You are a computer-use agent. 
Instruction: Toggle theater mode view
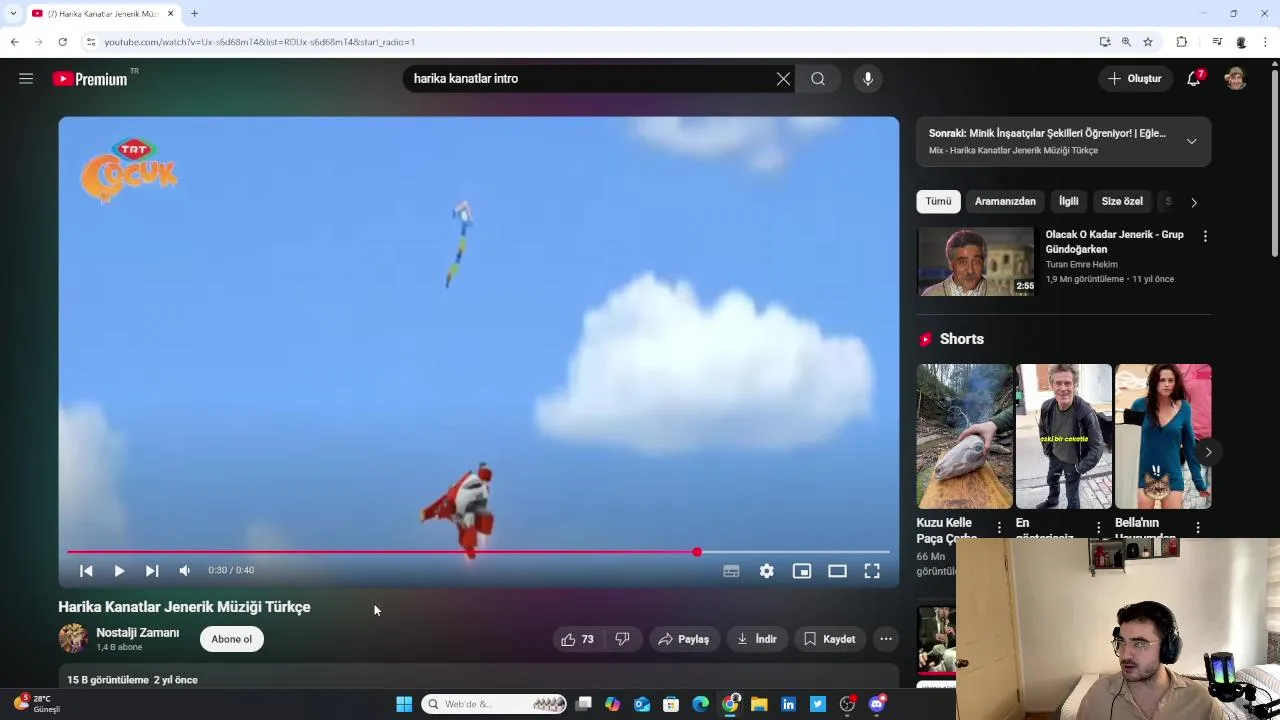[837, 571]
